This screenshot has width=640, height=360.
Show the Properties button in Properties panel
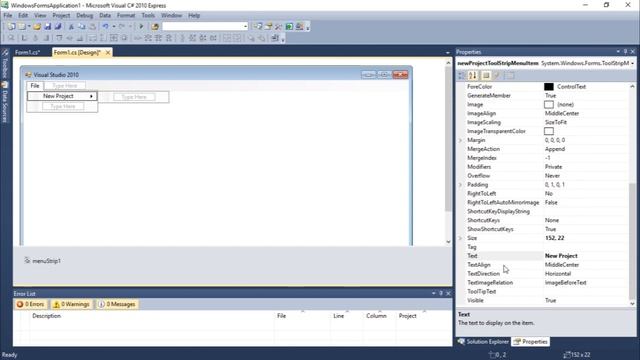[x=486, y=76]
